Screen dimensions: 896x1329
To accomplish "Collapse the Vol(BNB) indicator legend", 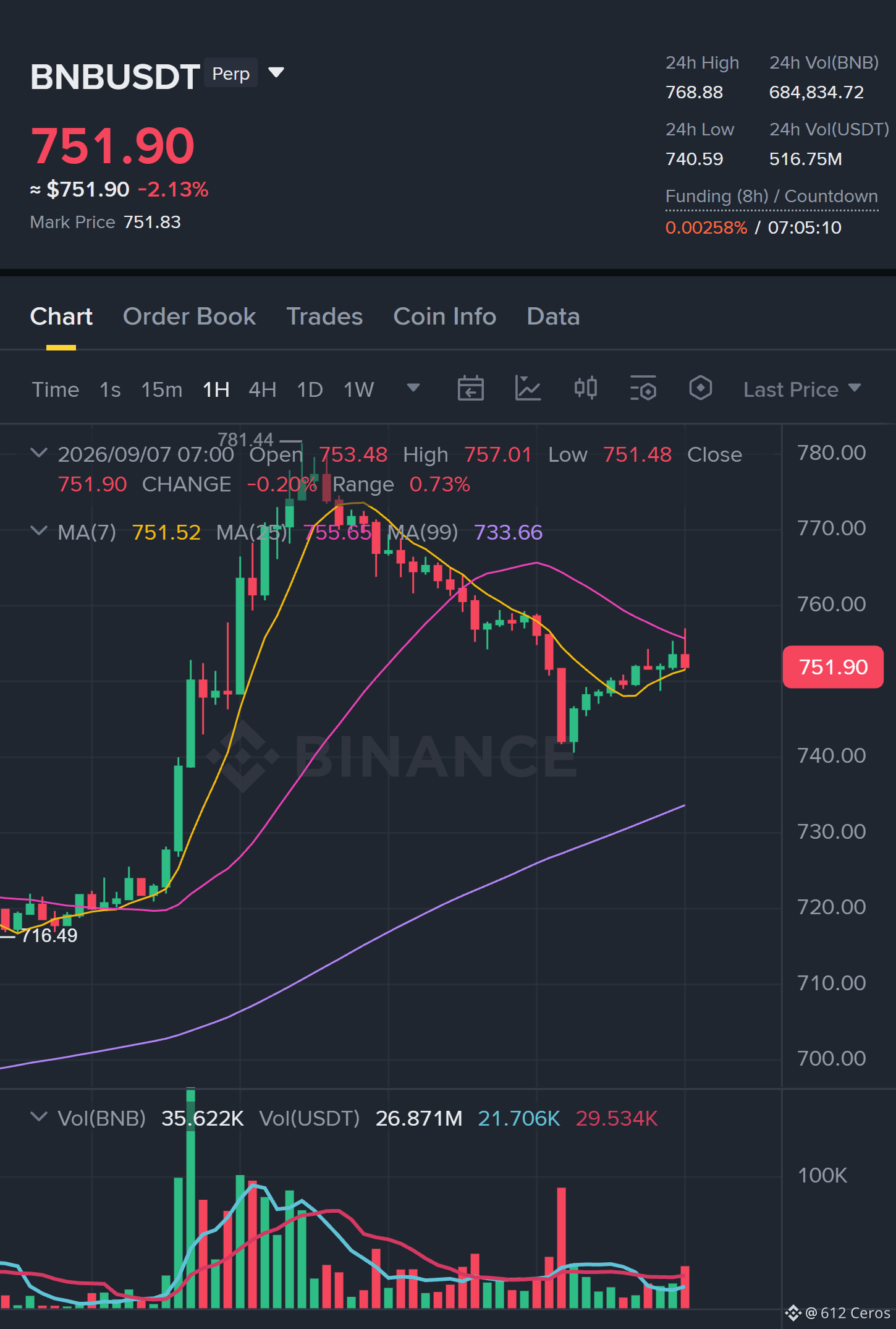I will point(39,1117).
